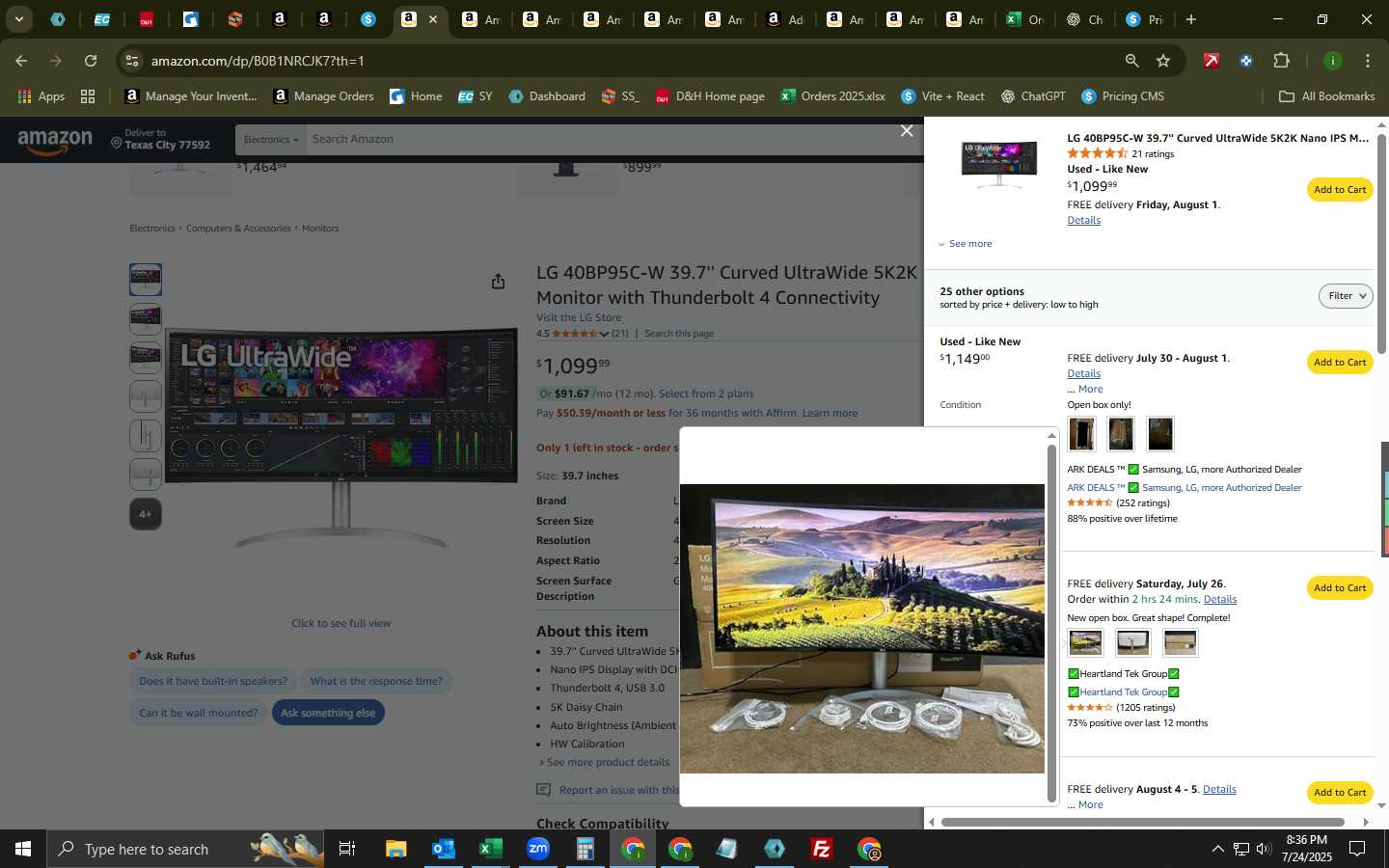Open the Windows Start menu
1389x868 pixels.
point(23,849)
